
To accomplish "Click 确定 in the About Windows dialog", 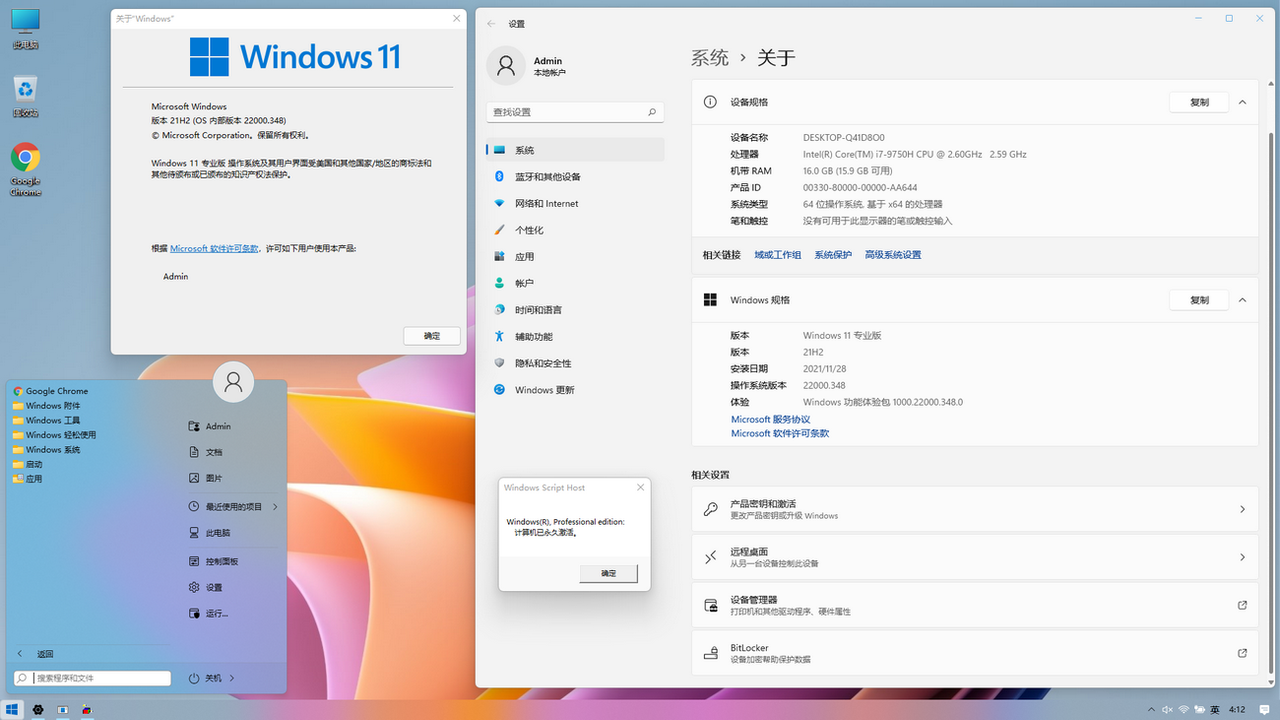I will (432, 336).
